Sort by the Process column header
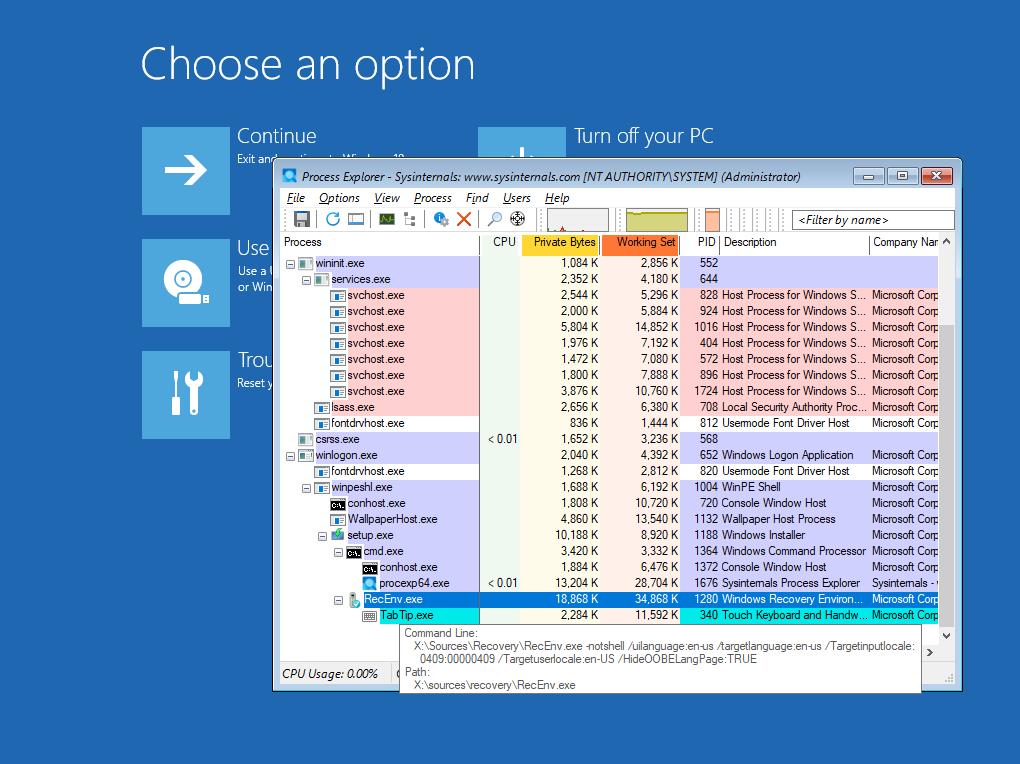 [x=380, y=242]
